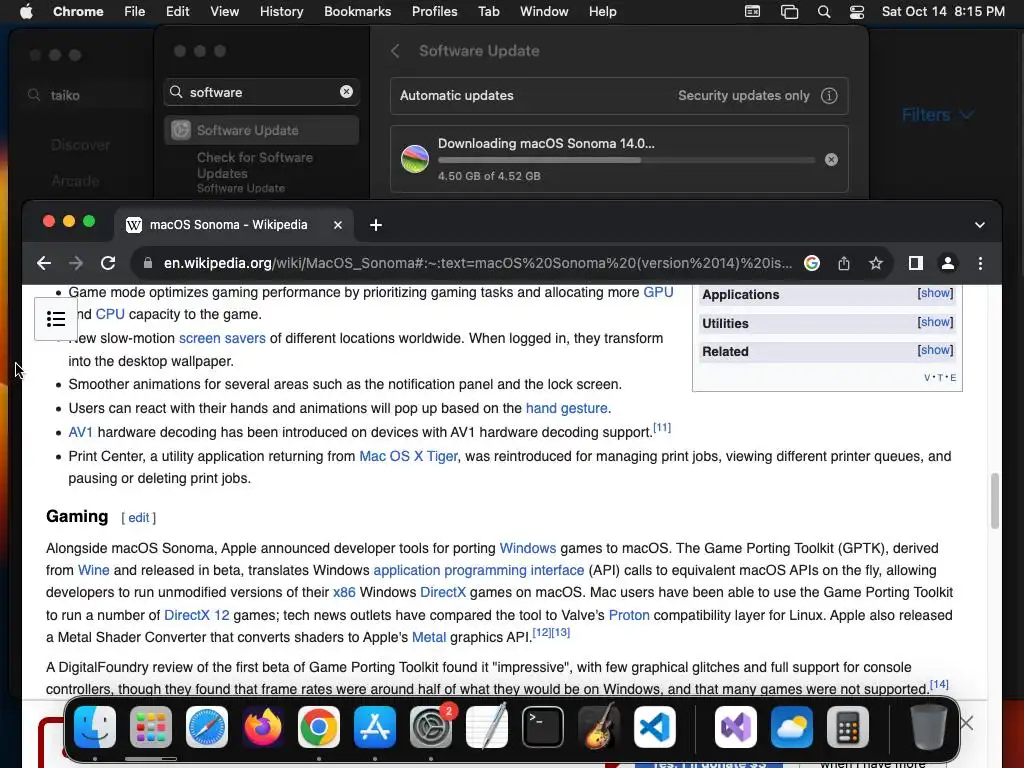Open the Chrome profile icon
Image resolution: width=1024 pixels, height=768 pixels.
coord(948,263)
